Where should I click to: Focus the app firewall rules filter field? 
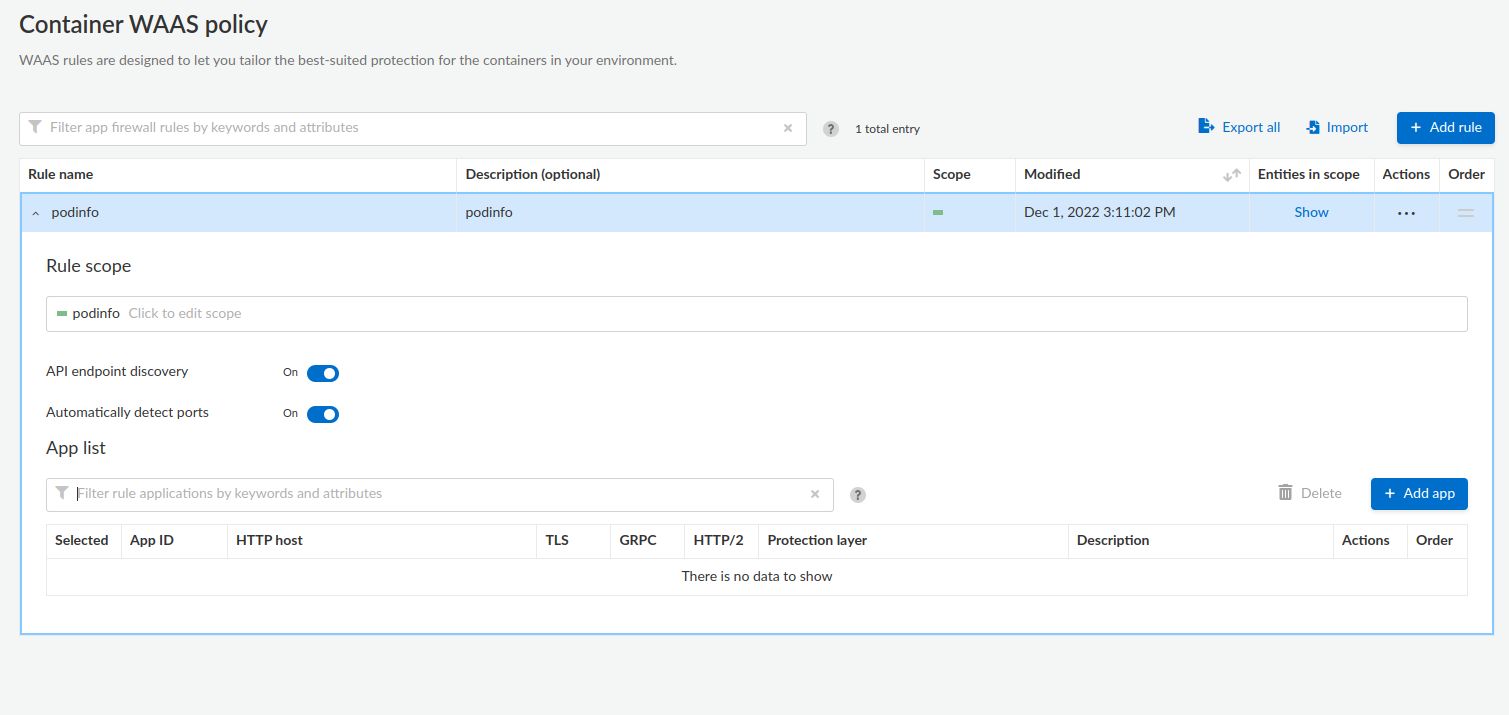click(x=410, y=128)
